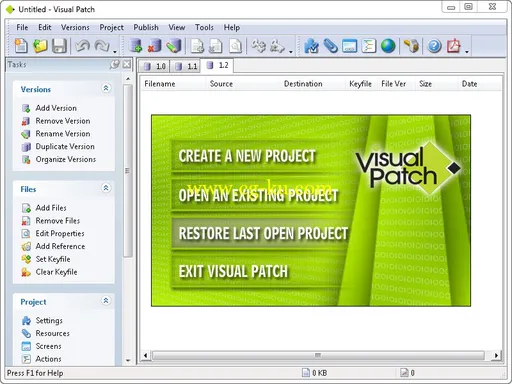
Task: Click Remove Version in Tasks pane
Action: click(63, 121)
